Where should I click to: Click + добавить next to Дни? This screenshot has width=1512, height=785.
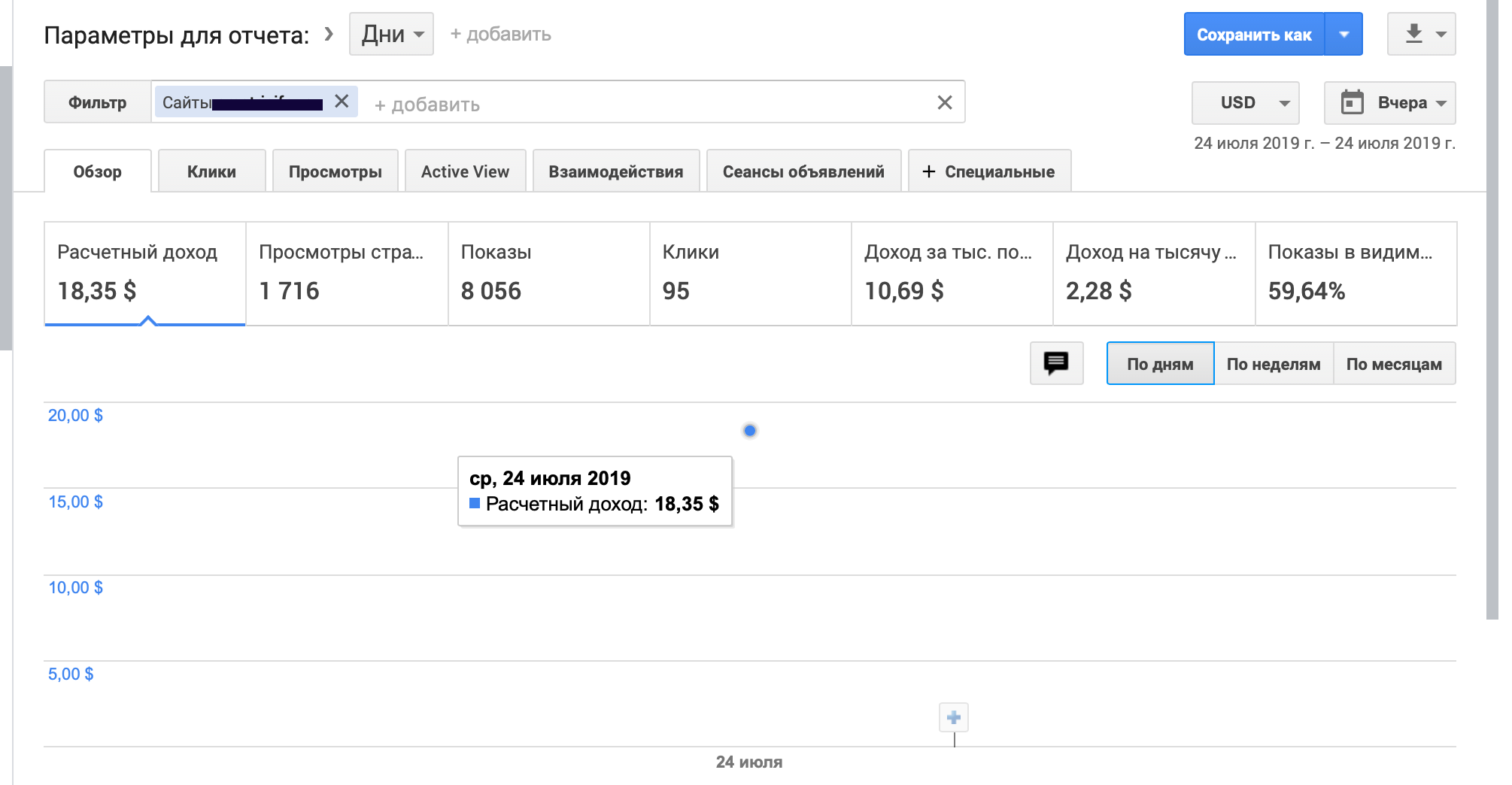point(501,34)
